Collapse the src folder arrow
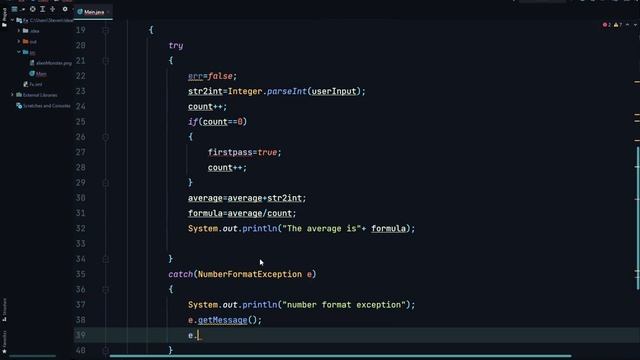This screenshot has height=360, width=640. point(19,52)
